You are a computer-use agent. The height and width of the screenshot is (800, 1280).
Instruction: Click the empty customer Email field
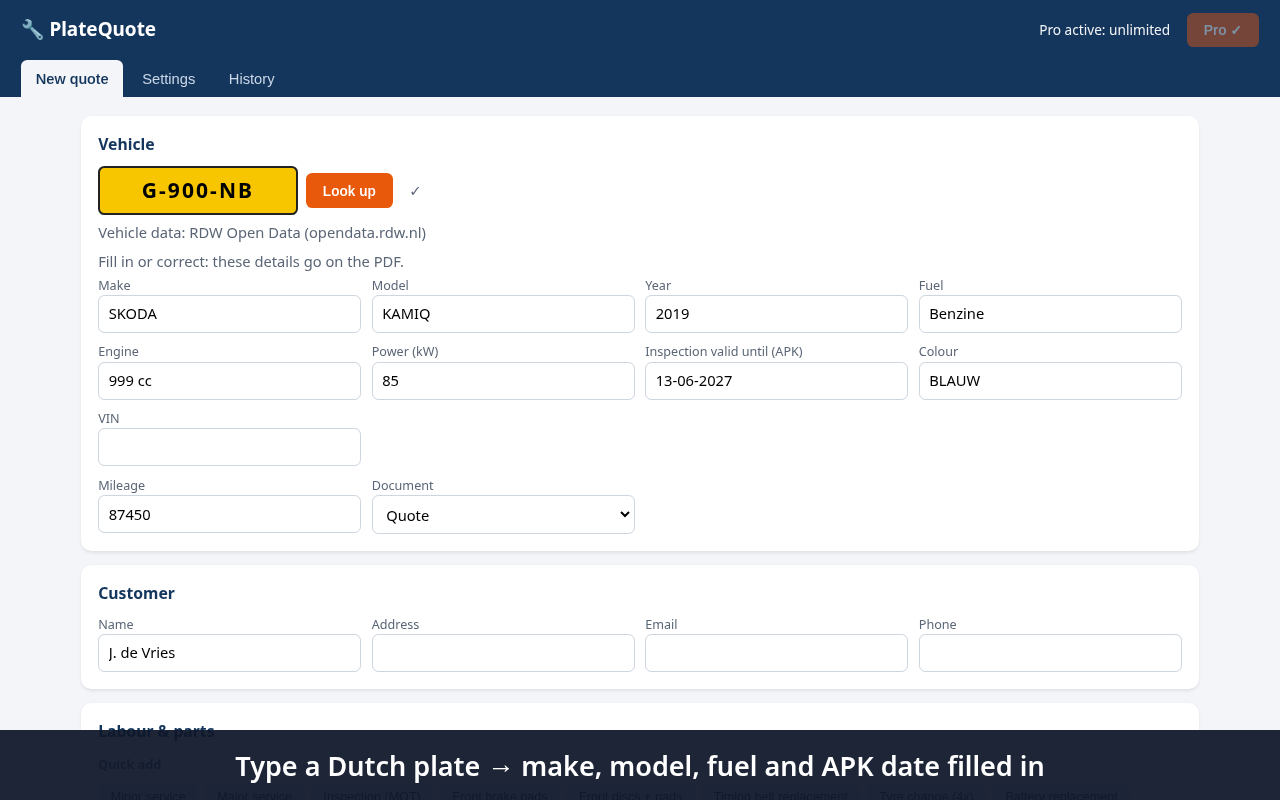(x=776, y=653)
